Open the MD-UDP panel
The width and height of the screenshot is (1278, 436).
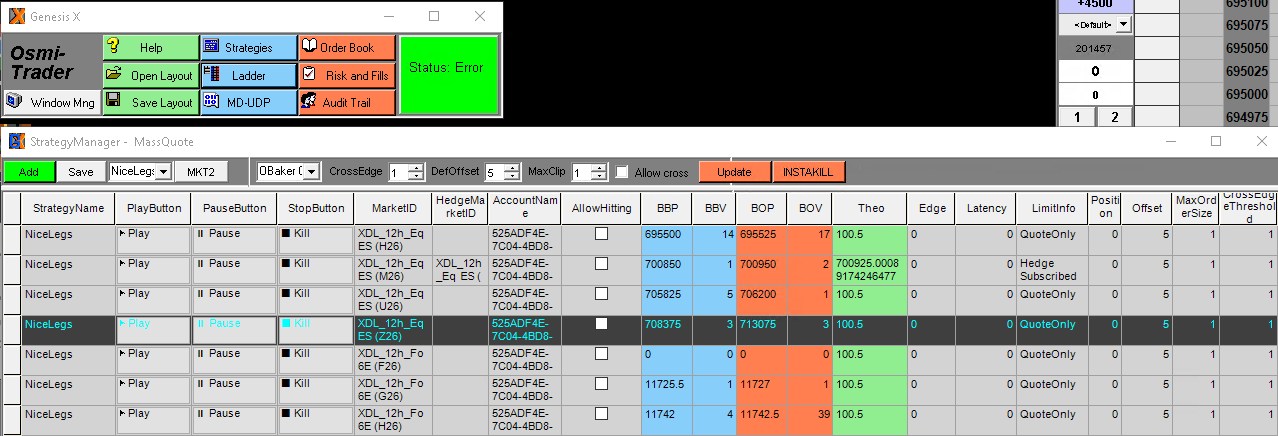tap(248, 102)
